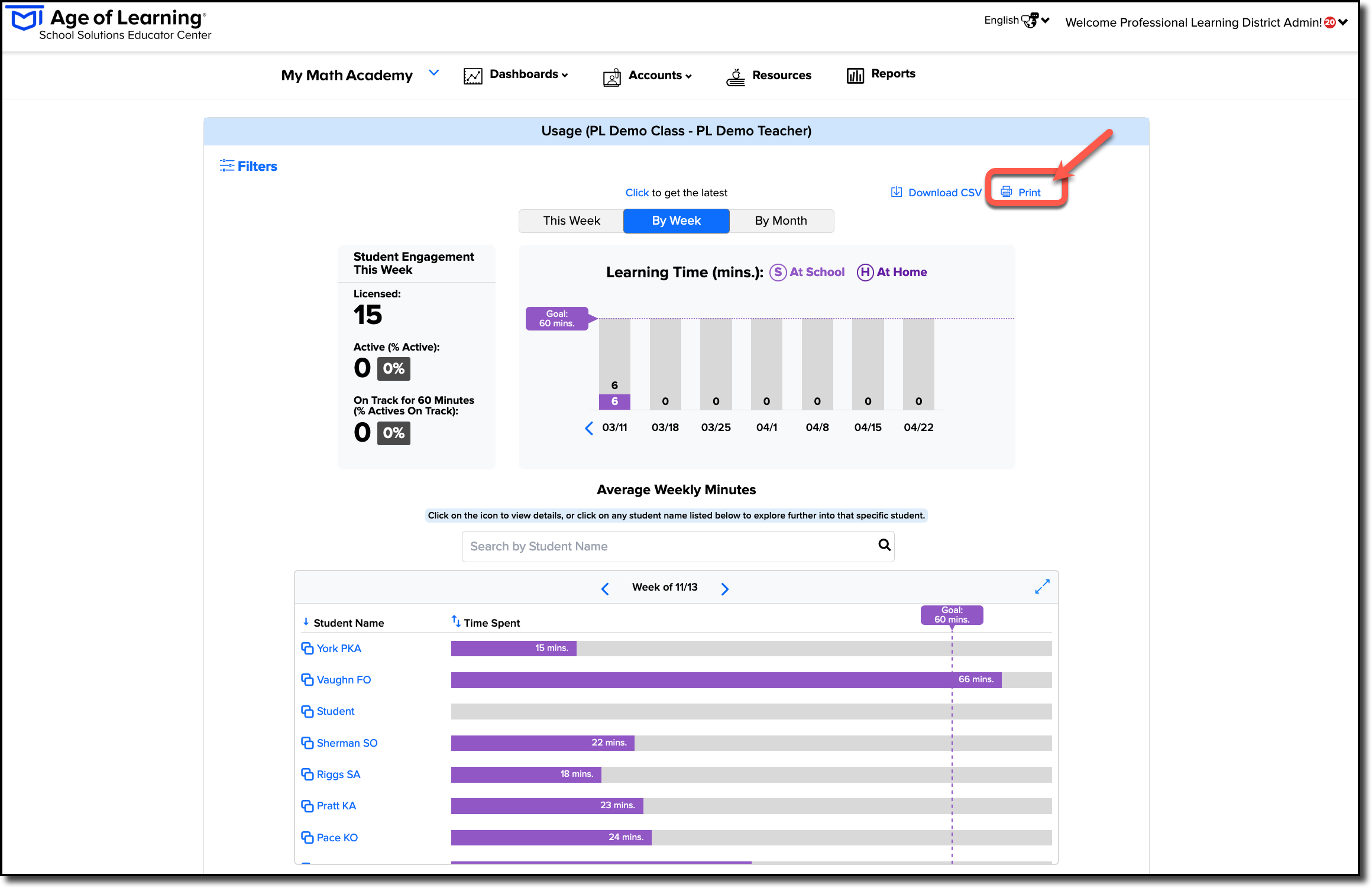Click the search magnifier icon
The image size is (1372, 888).
click(x=884, y=545)
